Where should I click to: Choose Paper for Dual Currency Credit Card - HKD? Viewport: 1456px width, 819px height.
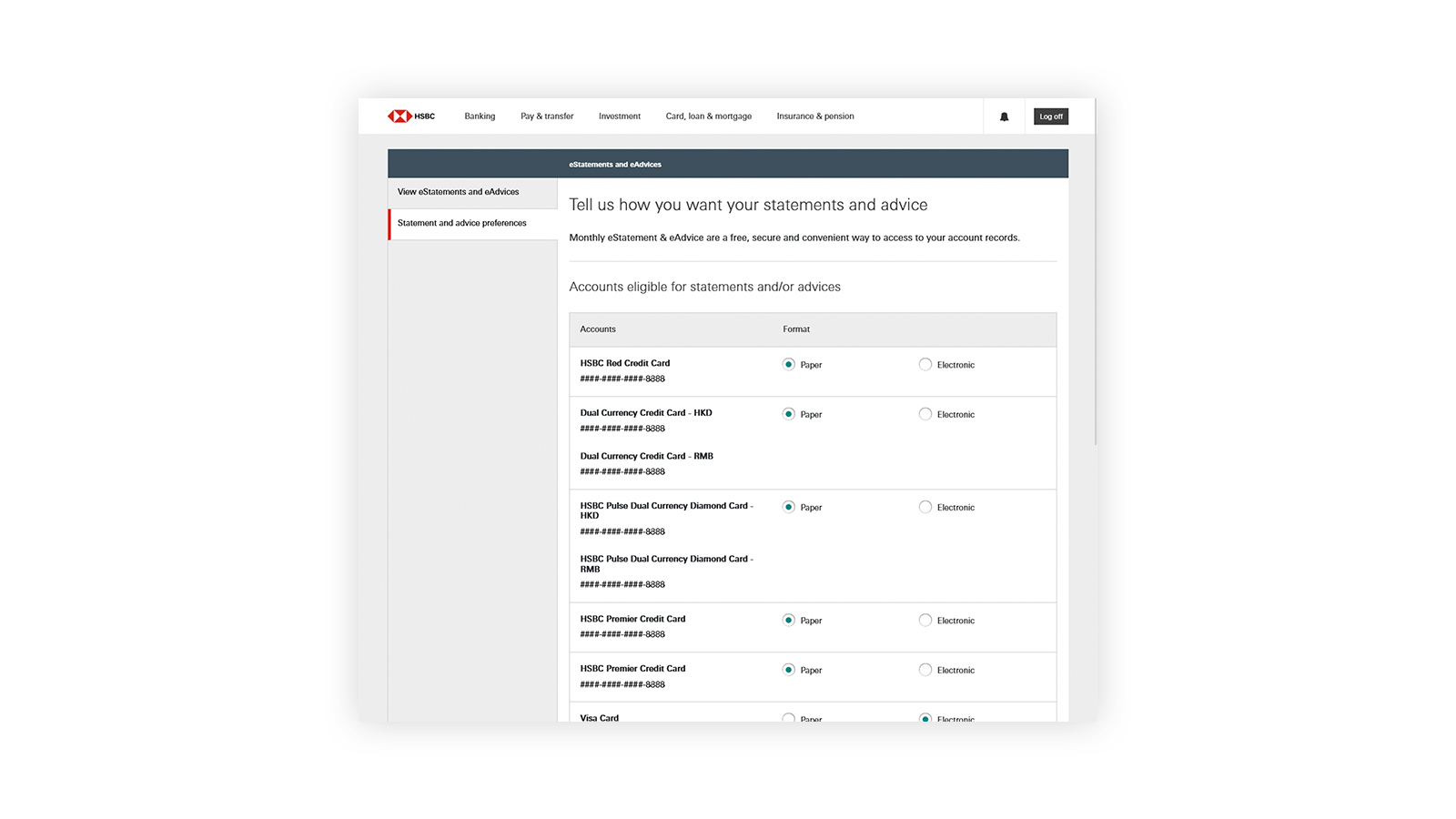pos(788,414)
